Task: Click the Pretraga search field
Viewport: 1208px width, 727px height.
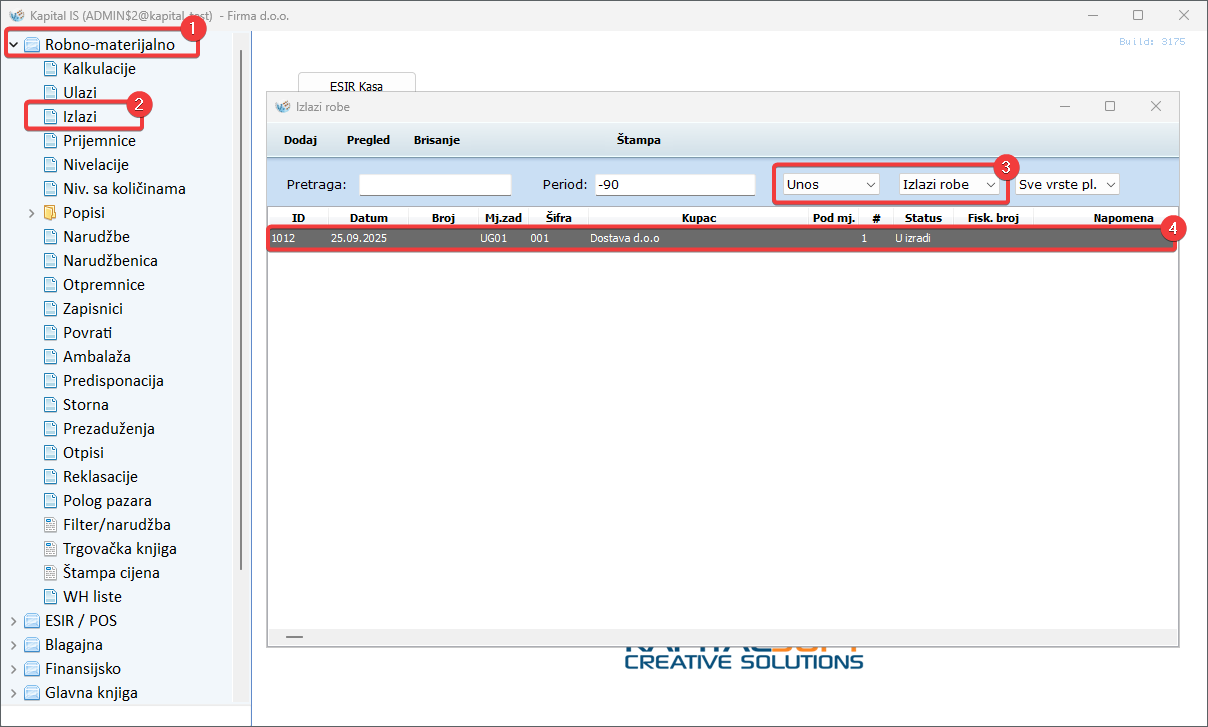Action: 435,184
